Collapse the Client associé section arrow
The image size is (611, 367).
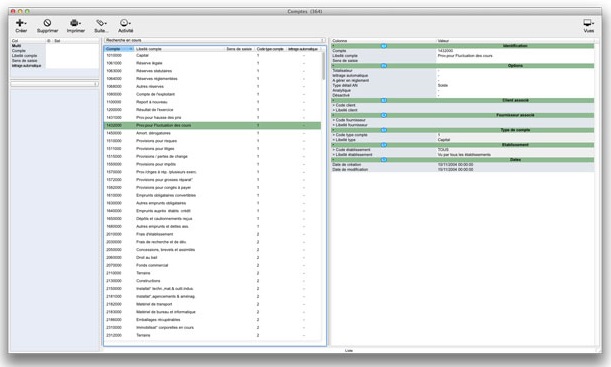pos(334,101)
